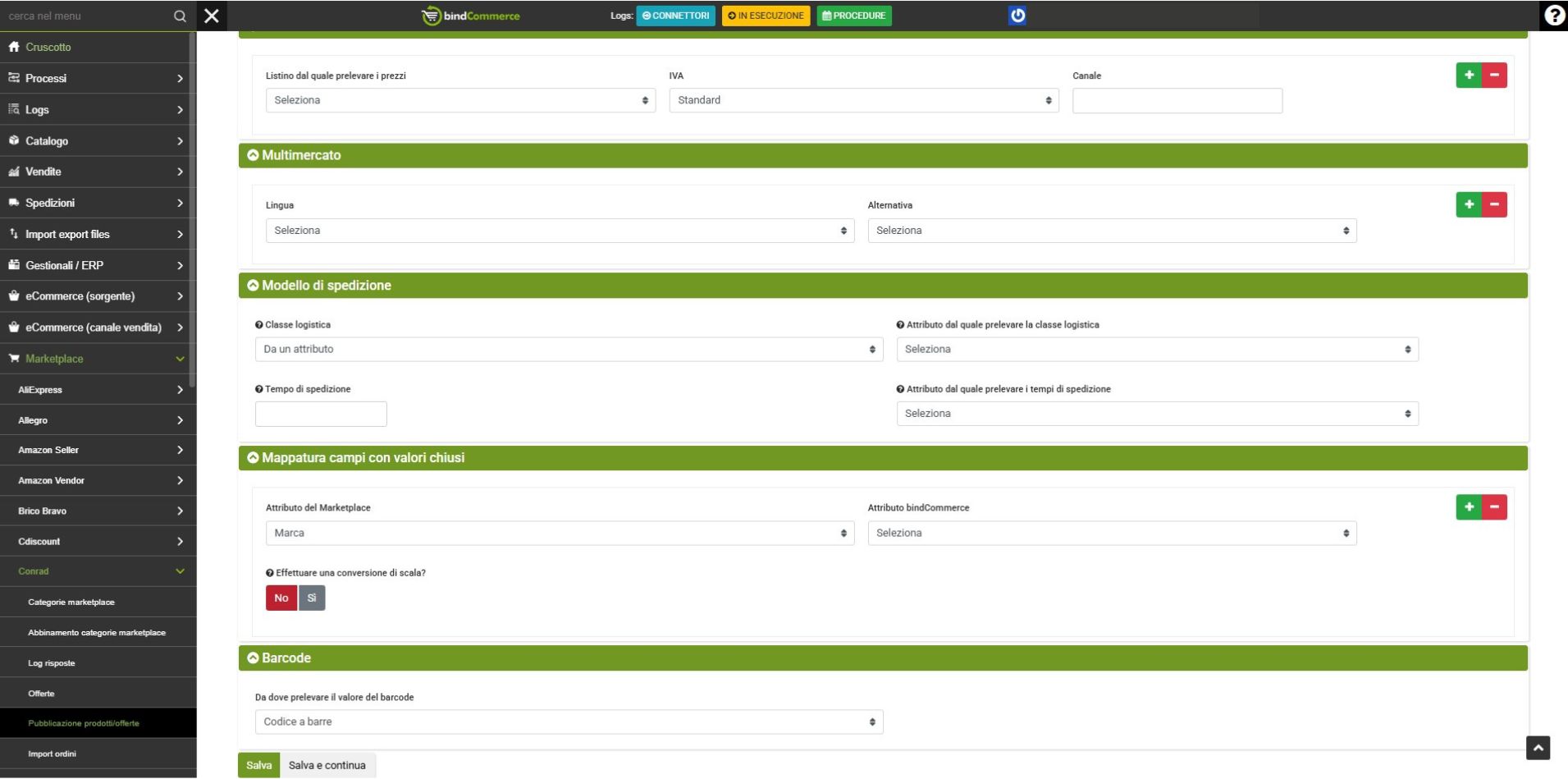Open Import ordini in the Conrad submenu

coord(53,754)
